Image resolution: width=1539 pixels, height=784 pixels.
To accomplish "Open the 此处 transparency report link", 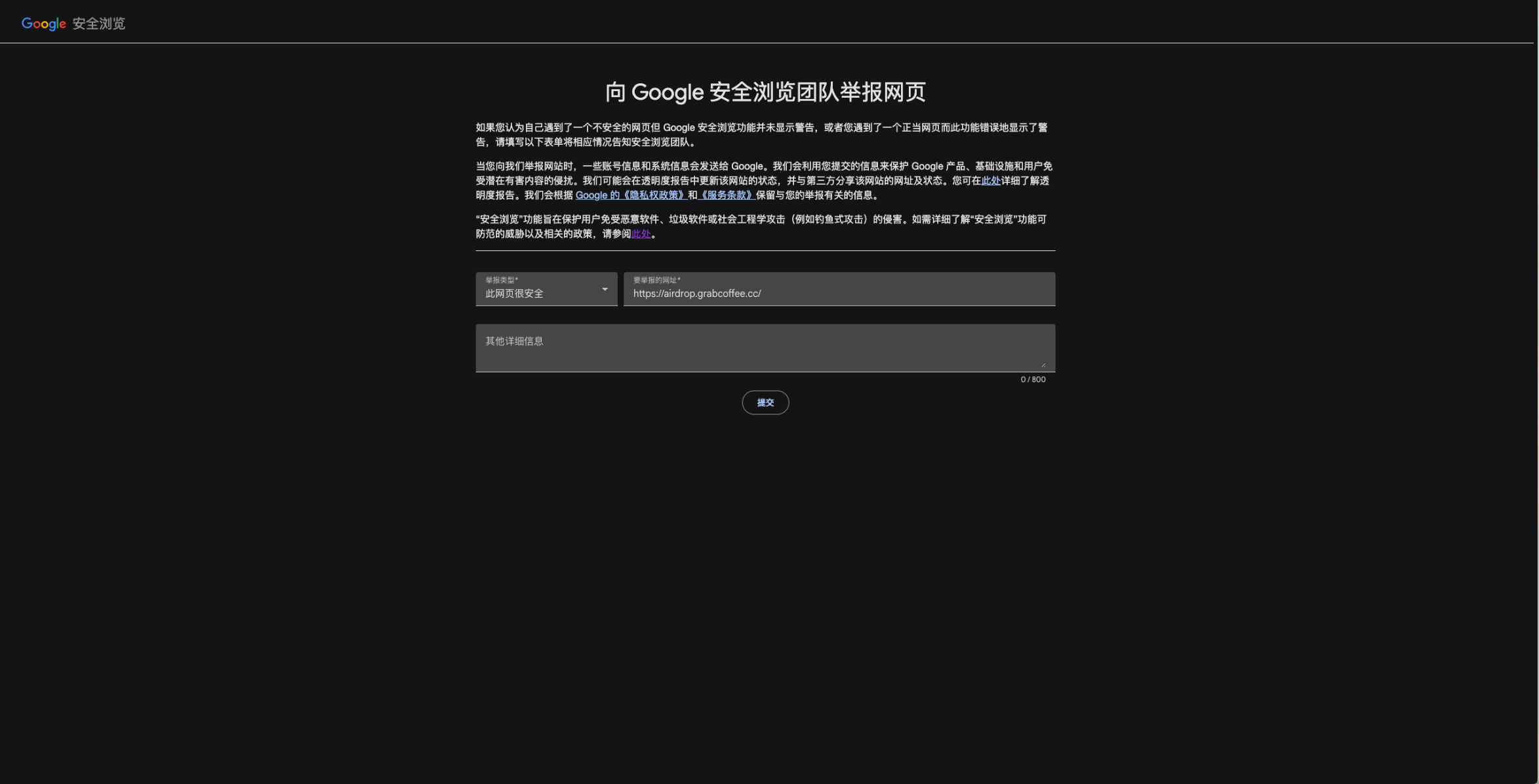I will [x=990, y=181].
